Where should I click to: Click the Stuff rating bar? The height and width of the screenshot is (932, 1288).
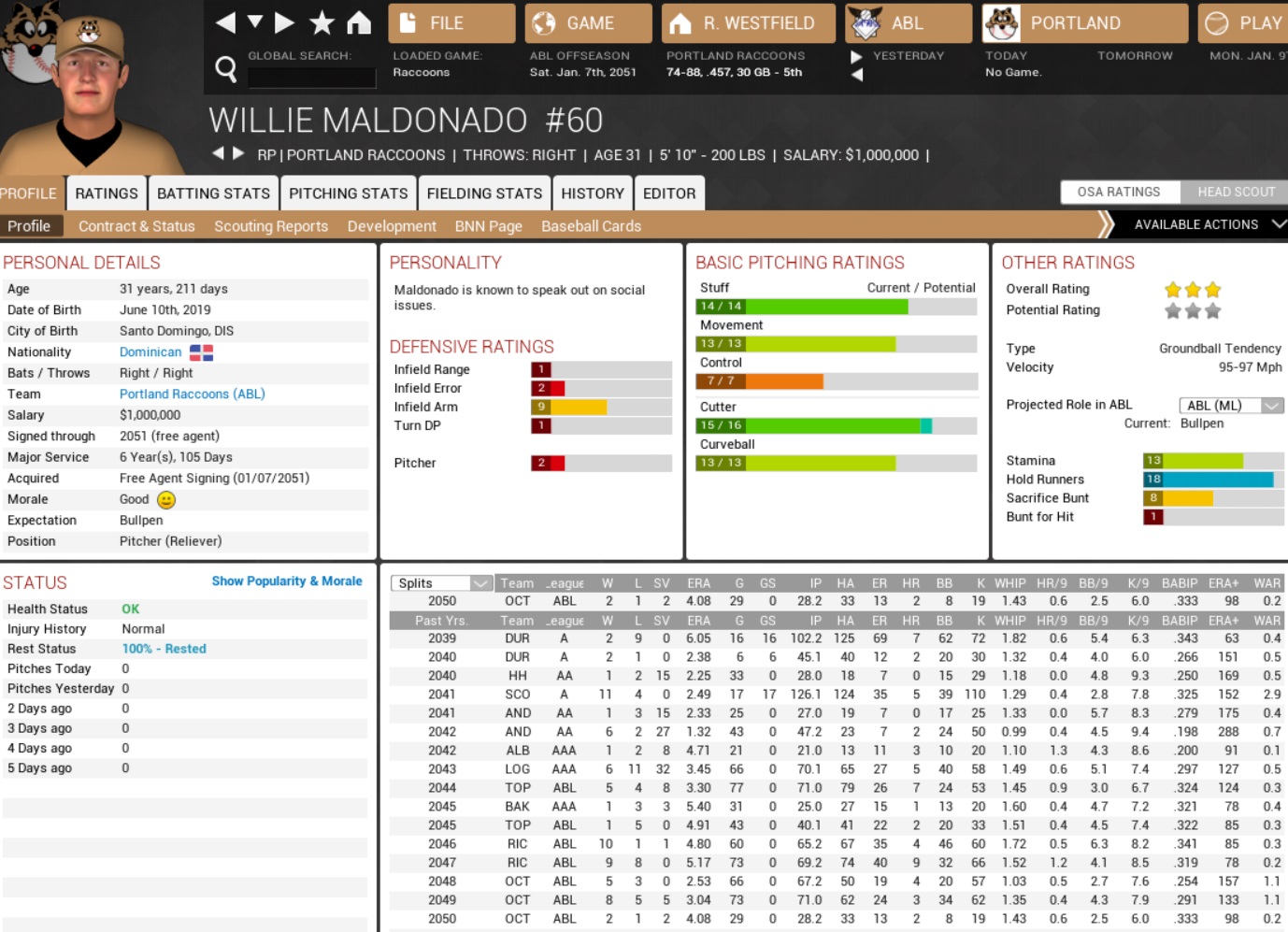pos(836,307)
